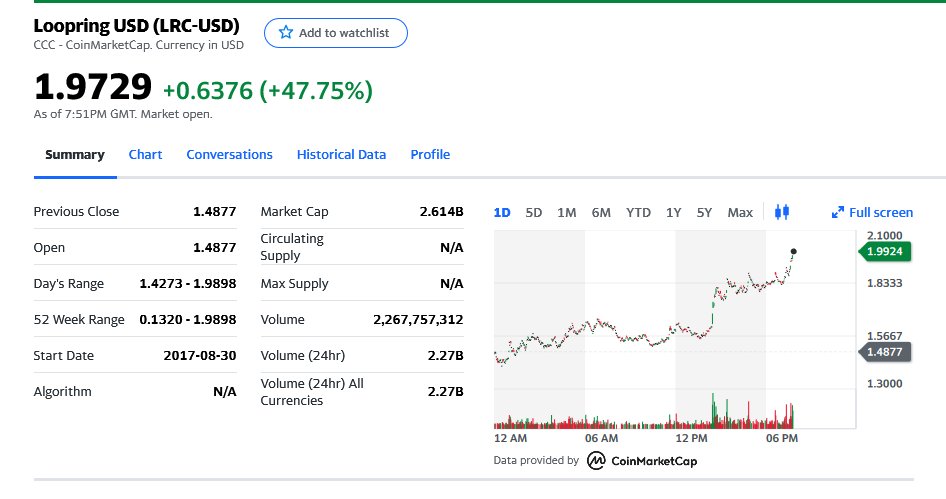Viewport: 946px width, 499px height.
Task: Open the Chart tab
Action: tap(145, 154)
